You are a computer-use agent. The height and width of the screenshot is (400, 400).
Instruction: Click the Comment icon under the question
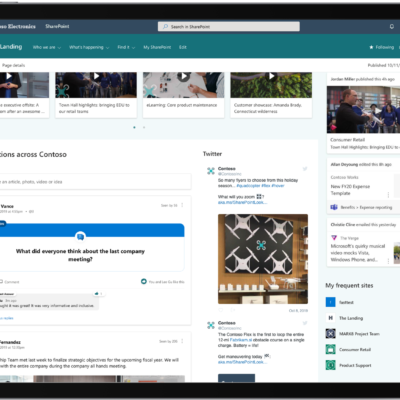pyautogui.click(x=1, y=282)
